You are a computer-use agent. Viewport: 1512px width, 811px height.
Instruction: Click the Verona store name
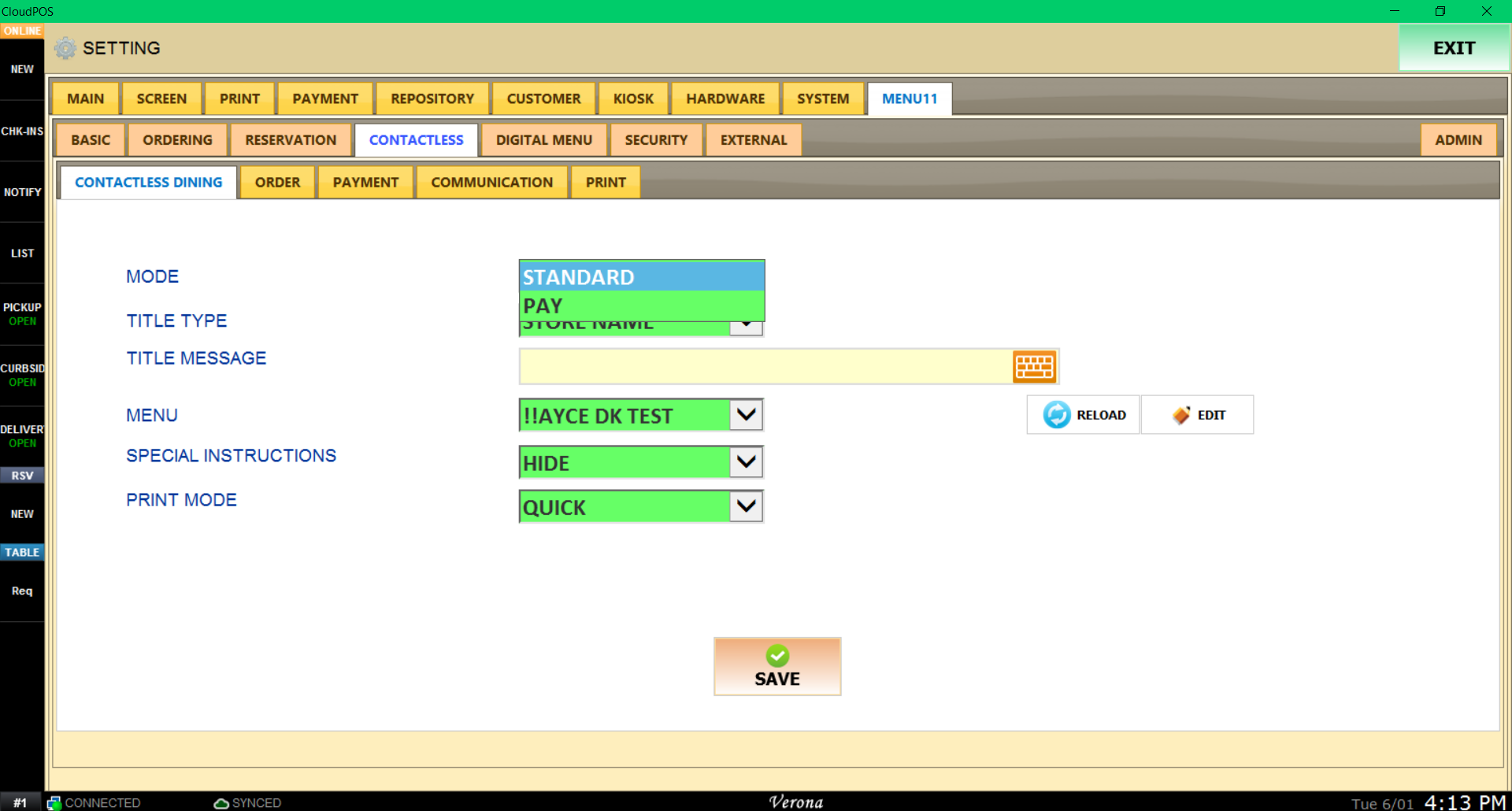[796, 802]
